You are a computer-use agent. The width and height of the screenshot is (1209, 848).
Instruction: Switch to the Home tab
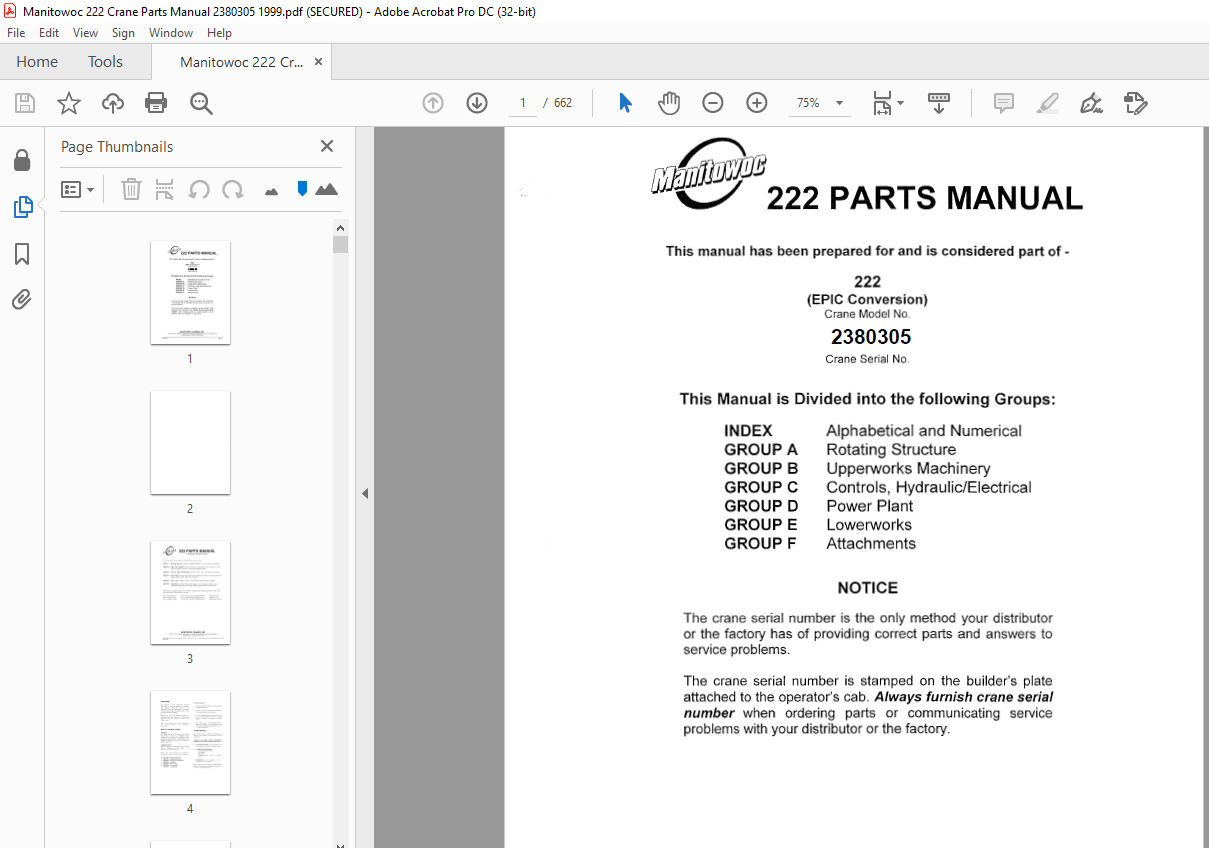coord(37,62)
